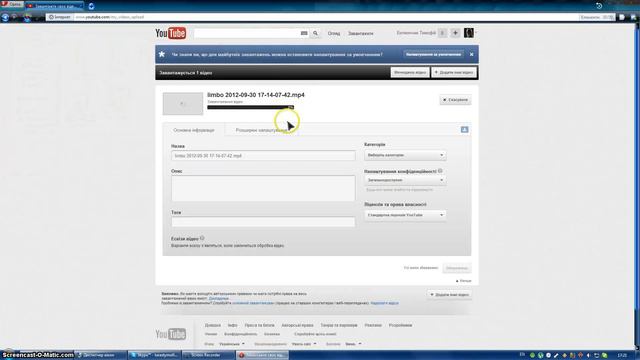640x360 pixels.
Task: Click the browser back arrow button
Action: tap(5, 17)
